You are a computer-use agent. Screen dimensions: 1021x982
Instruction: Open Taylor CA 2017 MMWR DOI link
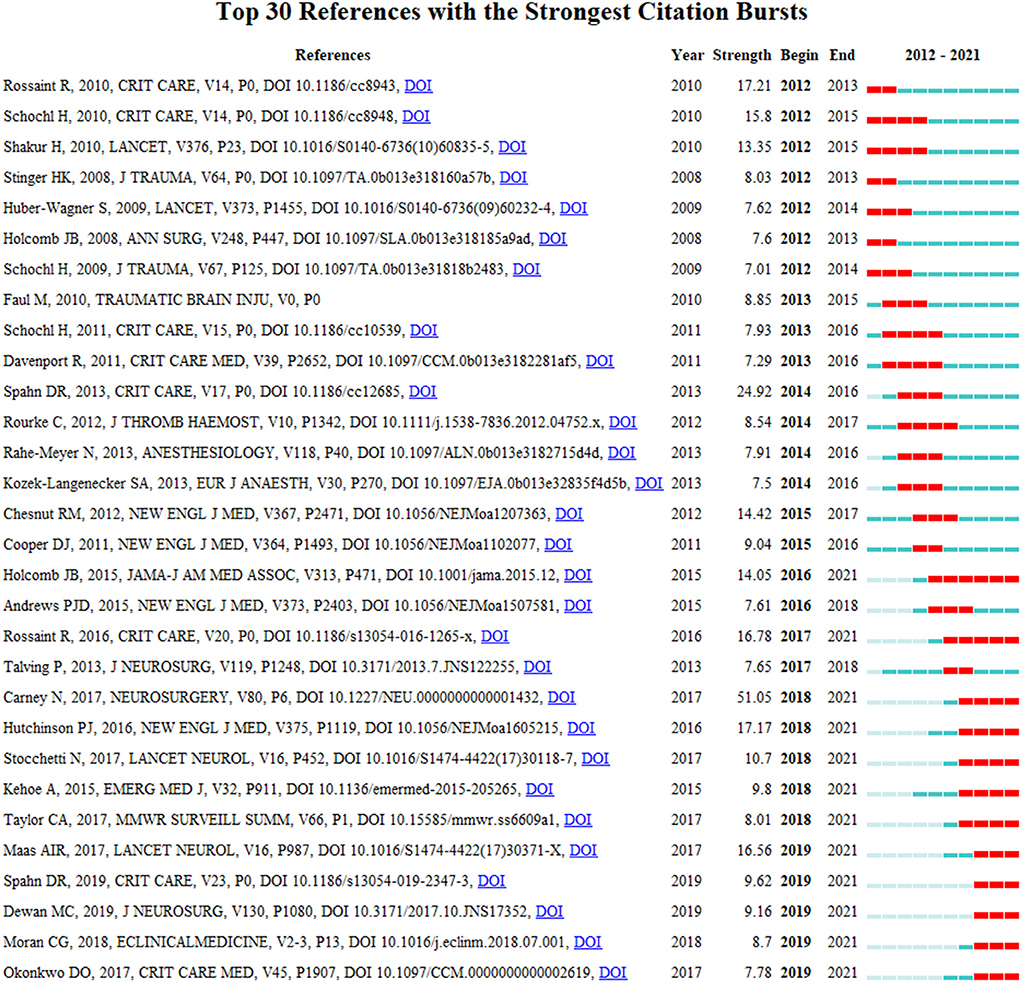point(578,821)
